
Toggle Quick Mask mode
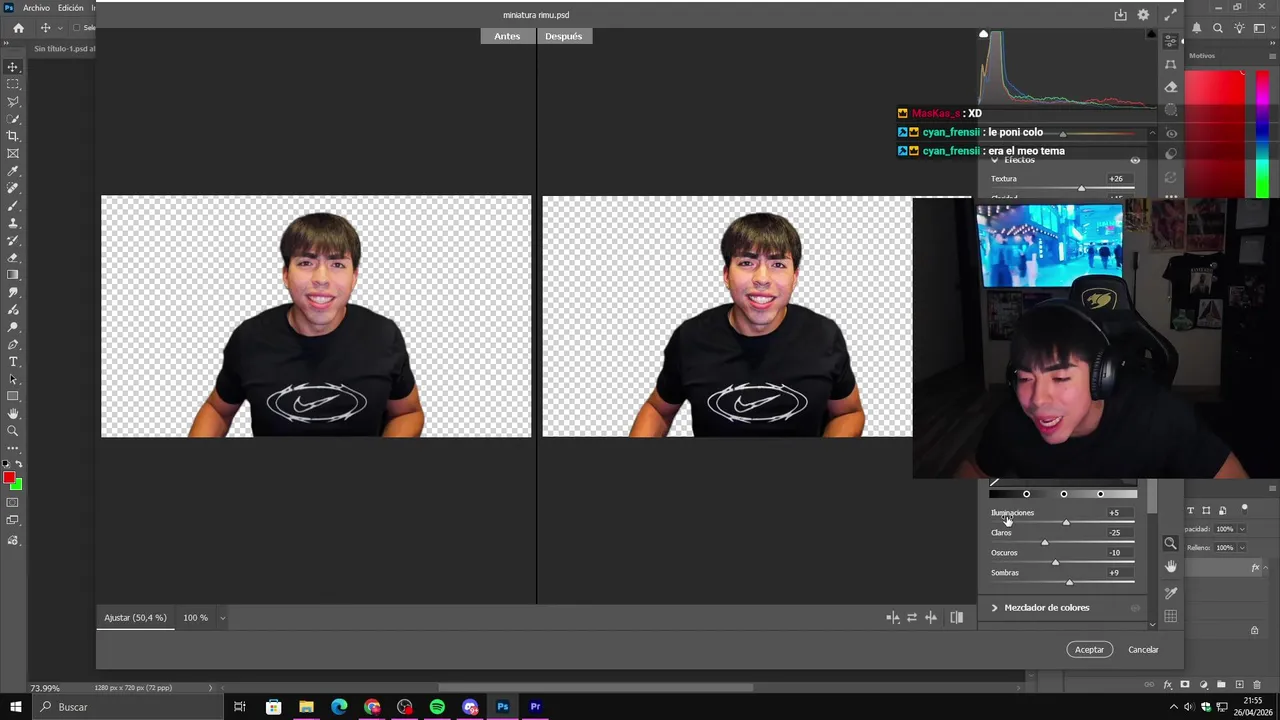(13, 503)
